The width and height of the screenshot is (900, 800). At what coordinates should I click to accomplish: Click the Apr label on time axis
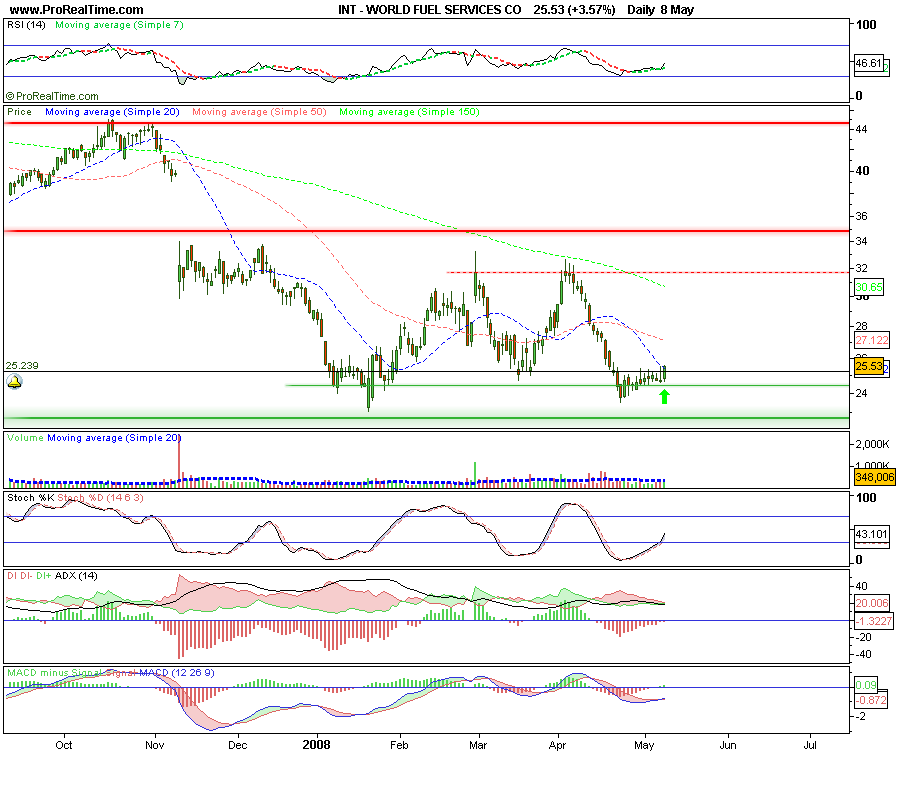click(557, 745)
